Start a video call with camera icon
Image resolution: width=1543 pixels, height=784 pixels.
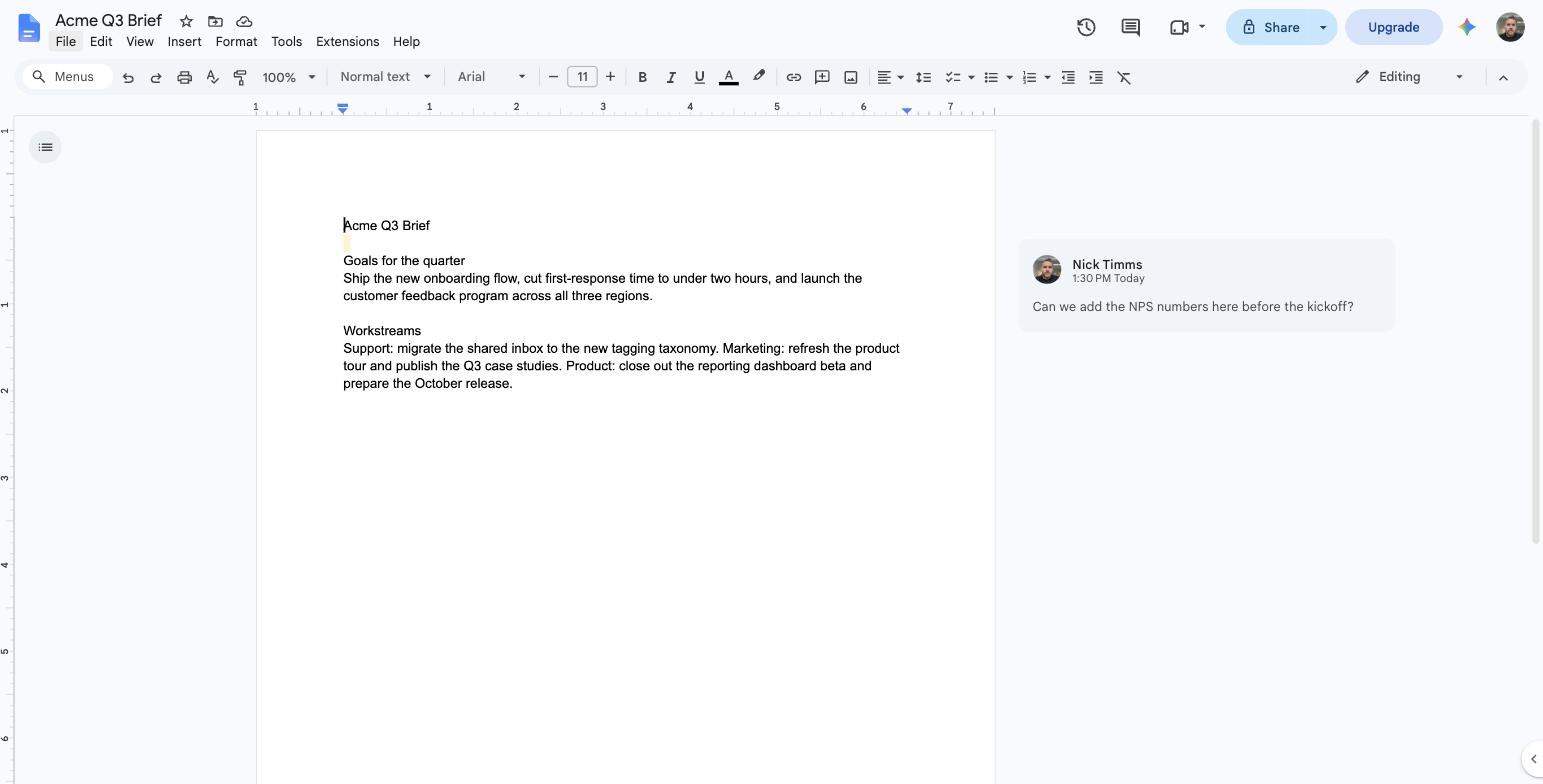[x=1179, y=27]
